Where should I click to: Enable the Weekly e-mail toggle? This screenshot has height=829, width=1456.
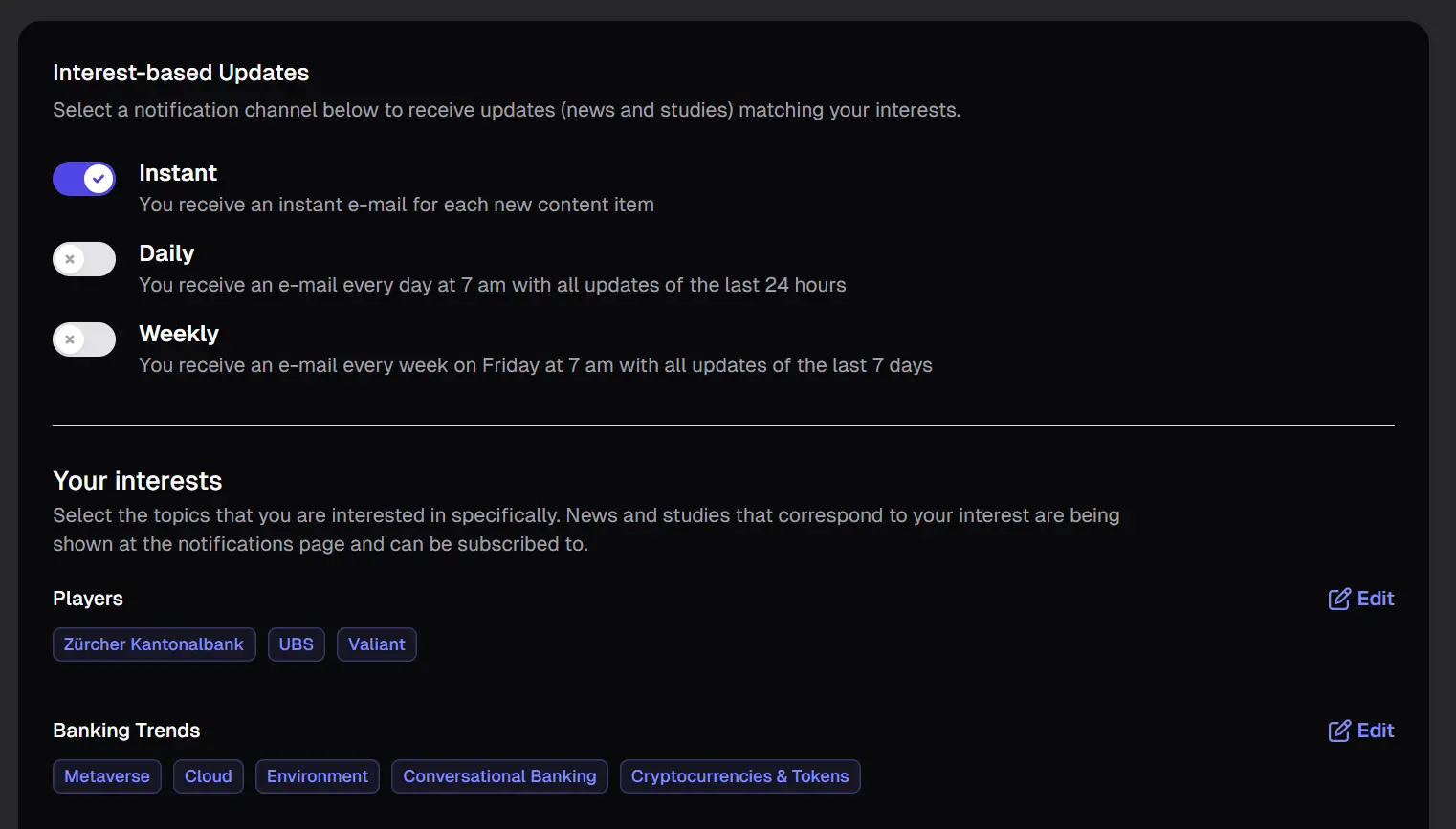pos(84,339)
